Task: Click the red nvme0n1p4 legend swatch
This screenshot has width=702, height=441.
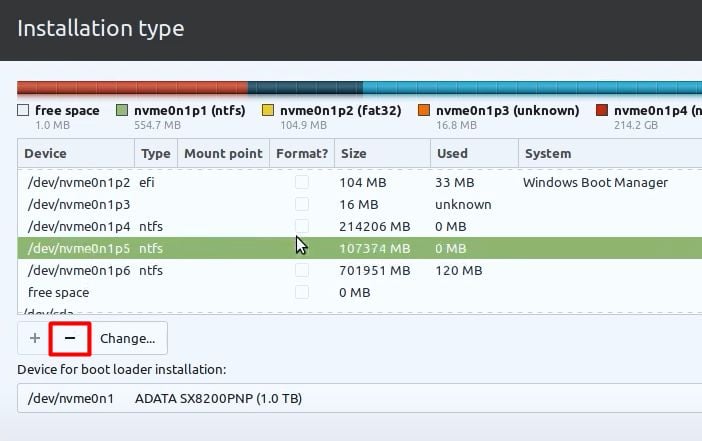Action: [602, 111]
